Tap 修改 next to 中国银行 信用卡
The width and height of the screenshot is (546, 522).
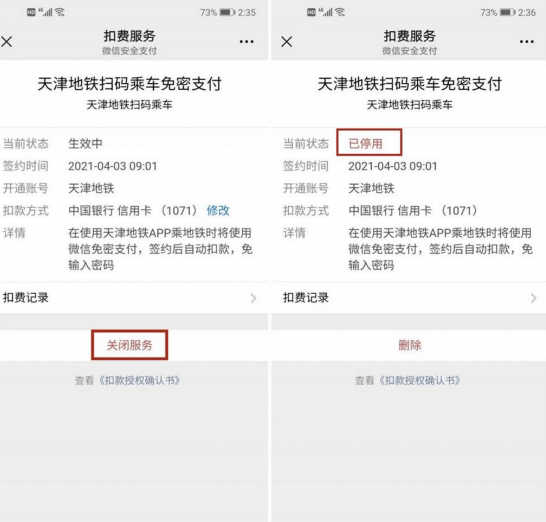pyautogui.click(x=218, y=210)
